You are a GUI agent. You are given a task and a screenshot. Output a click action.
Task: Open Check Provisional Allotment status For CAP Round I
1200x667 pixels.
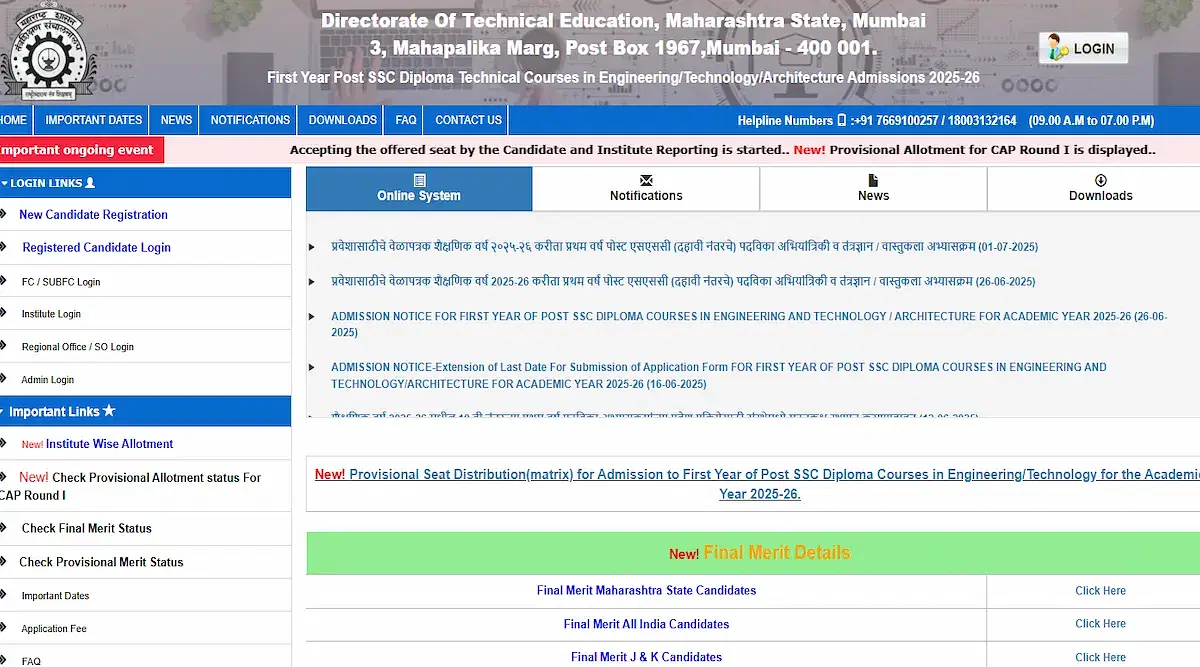(131, 486)
